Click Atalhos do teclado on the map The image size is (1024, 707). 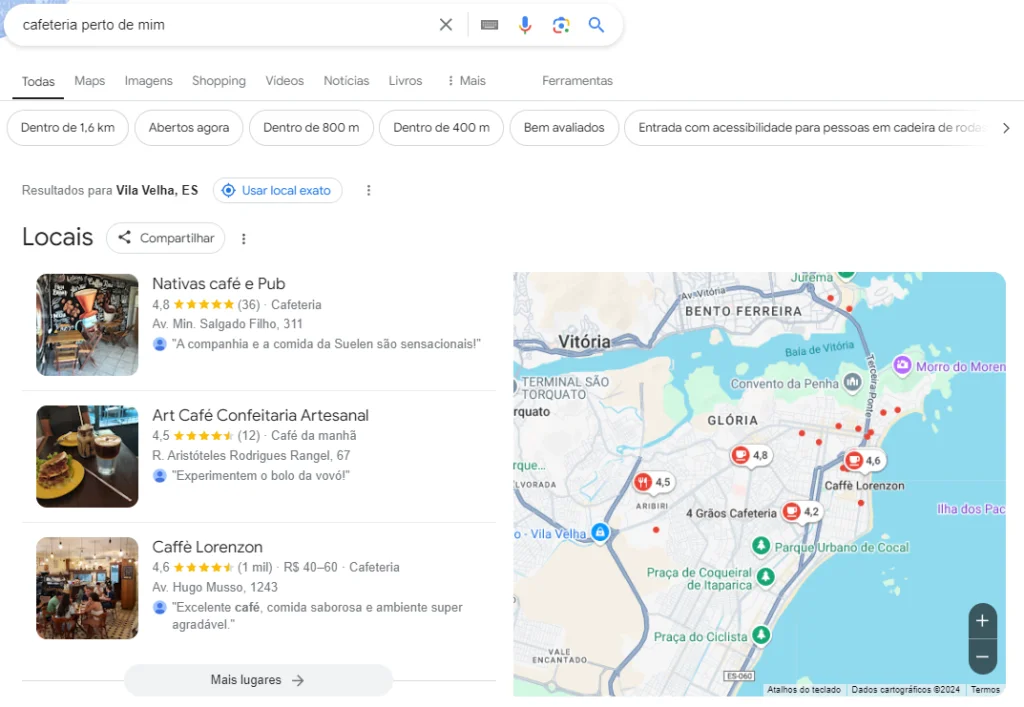coord(804,689)
